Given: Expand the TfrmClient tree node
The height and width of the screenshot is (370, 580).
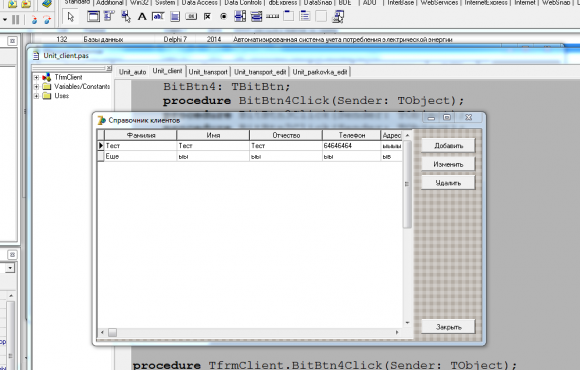Looking at the screenshot, I should pos(36,77).
